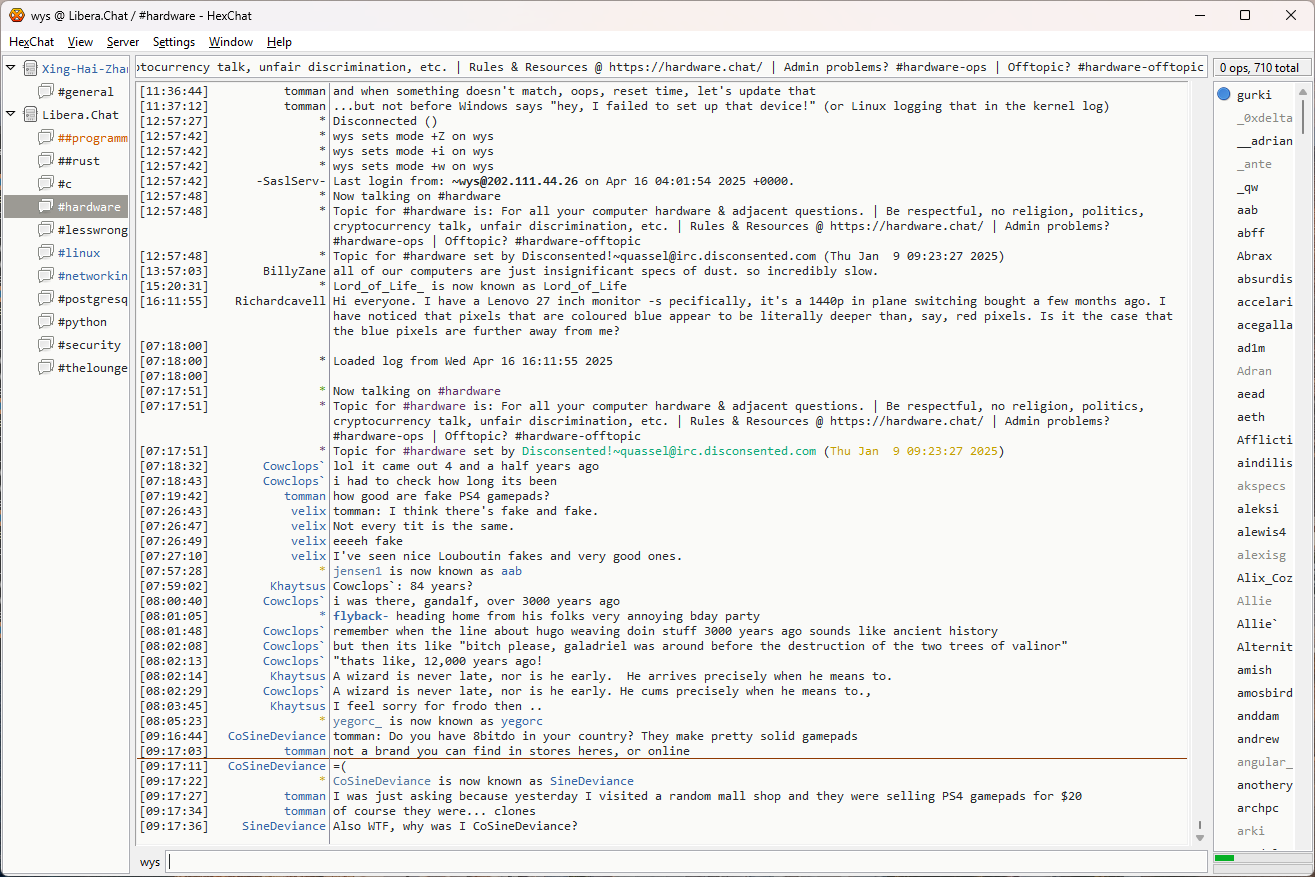Screen dimensions: 1315x877
Task: Click the message input field
Action: 685,862
